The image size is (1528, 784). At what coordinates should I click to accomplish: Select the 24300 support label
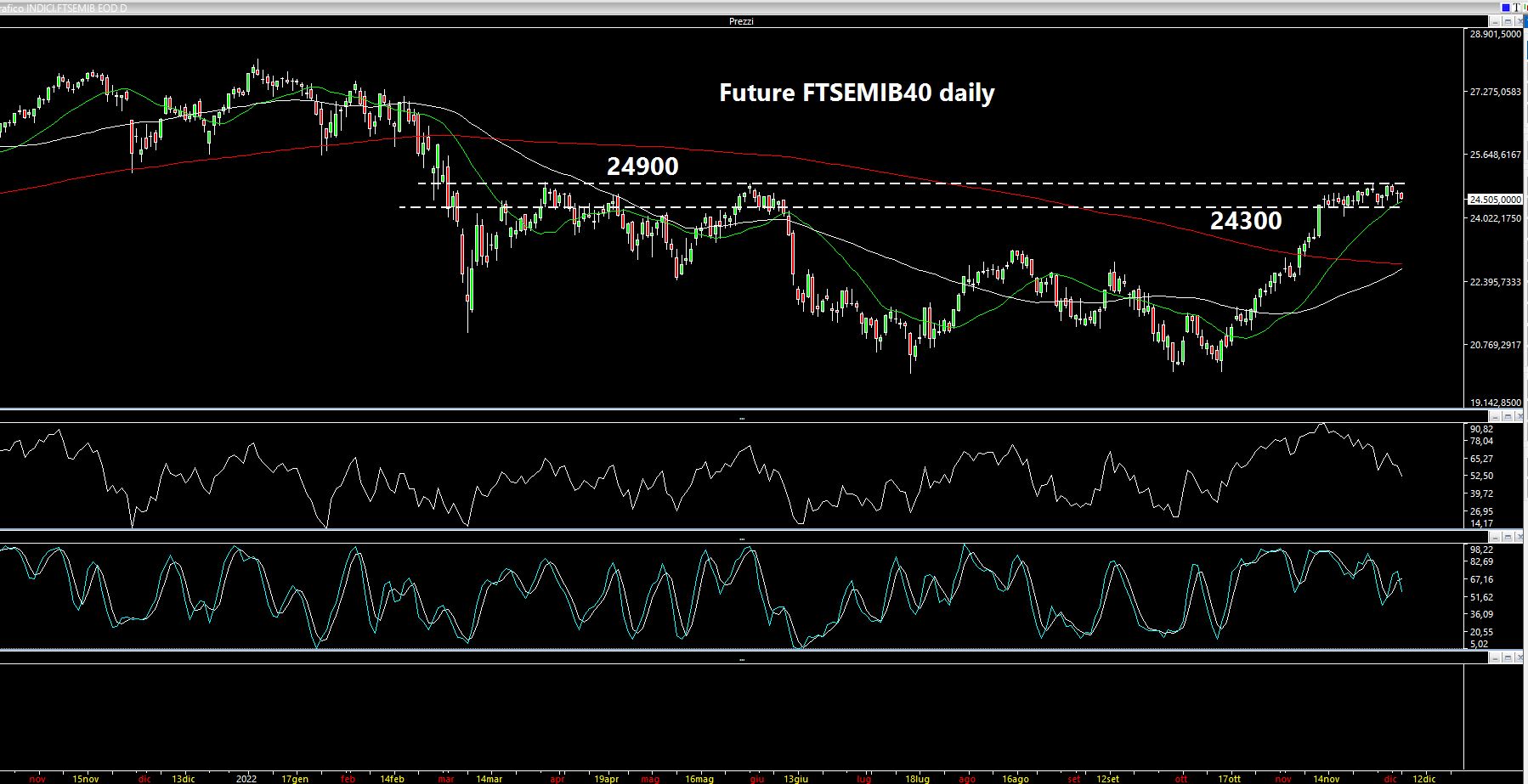(x=1246, y=221)
